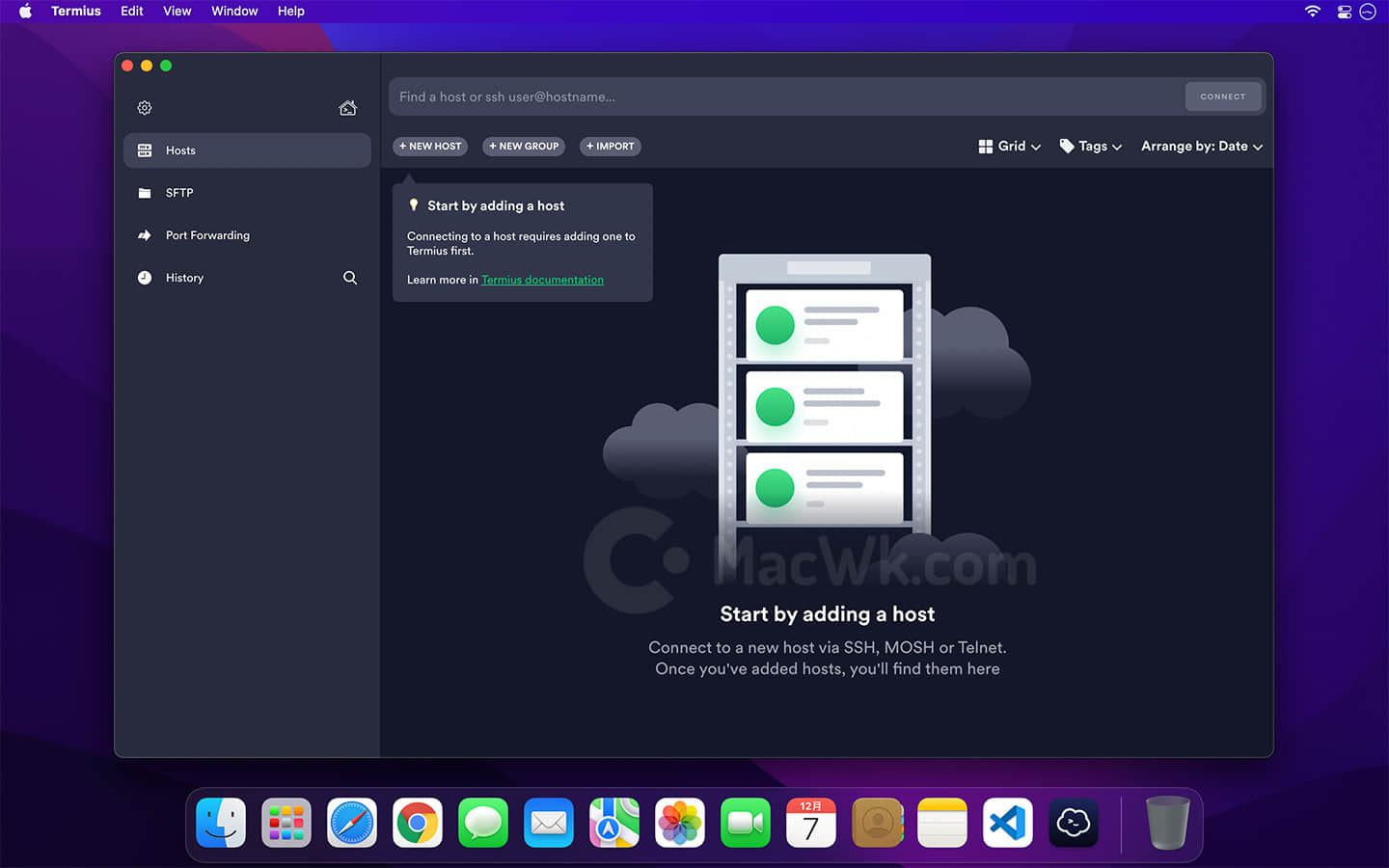The height and width of the screenshot is (868, 1389).
Task: Open Finder from the Dock
Action: [x=221, y=823]
